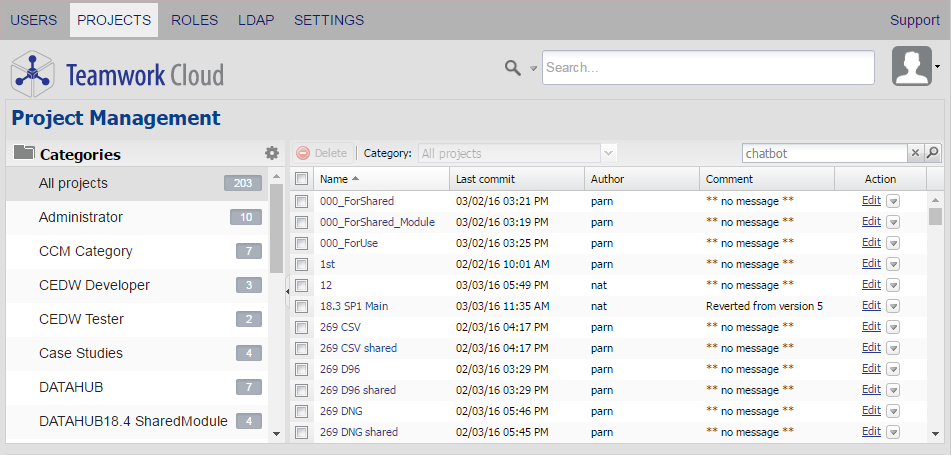Expand search options dropdown arrow
This screenshot has width=951, height=455.
point(534,69)
